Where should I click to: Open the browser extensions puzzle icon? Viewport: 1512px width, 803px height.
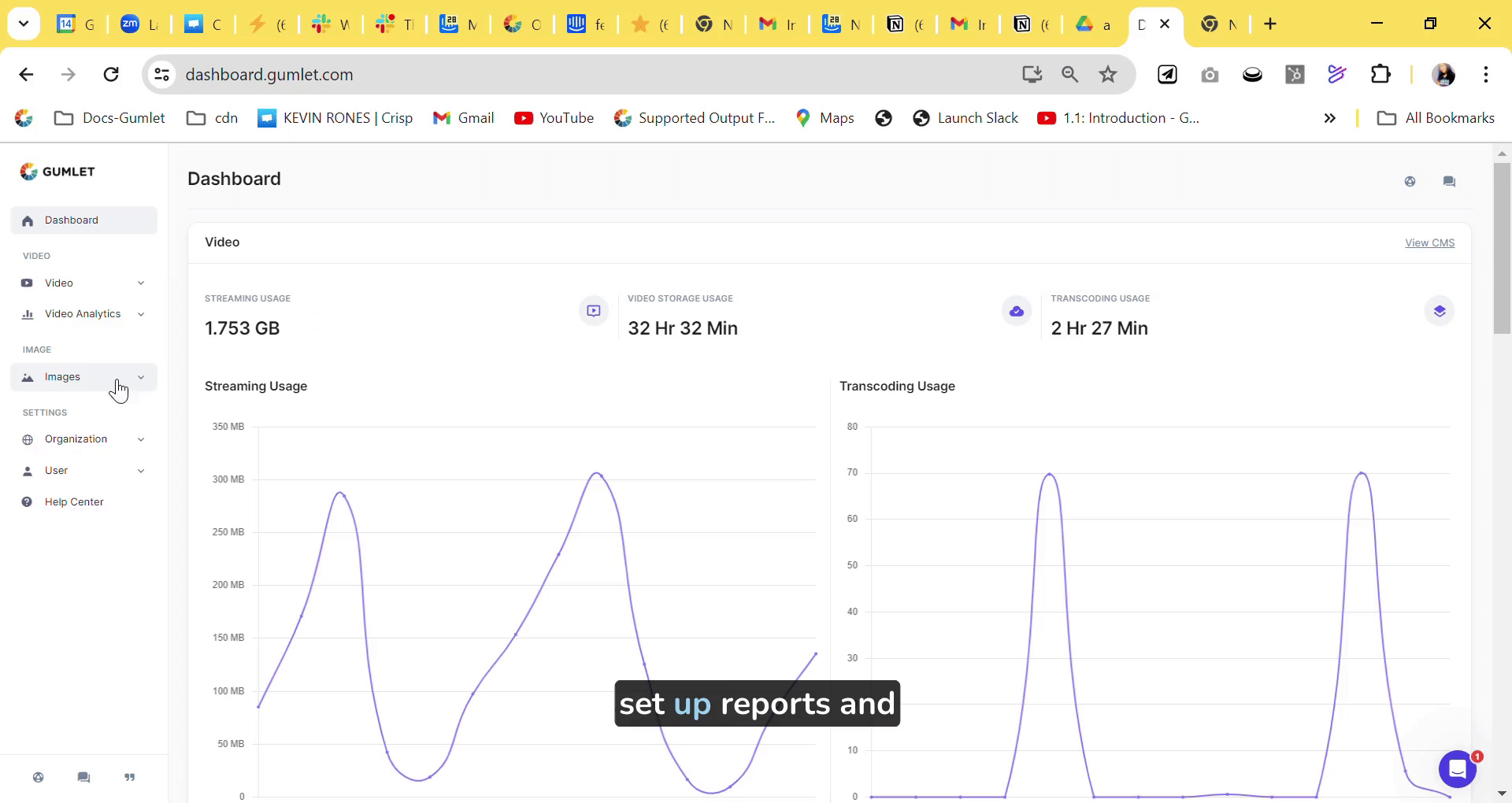(x=1380, y=75)
